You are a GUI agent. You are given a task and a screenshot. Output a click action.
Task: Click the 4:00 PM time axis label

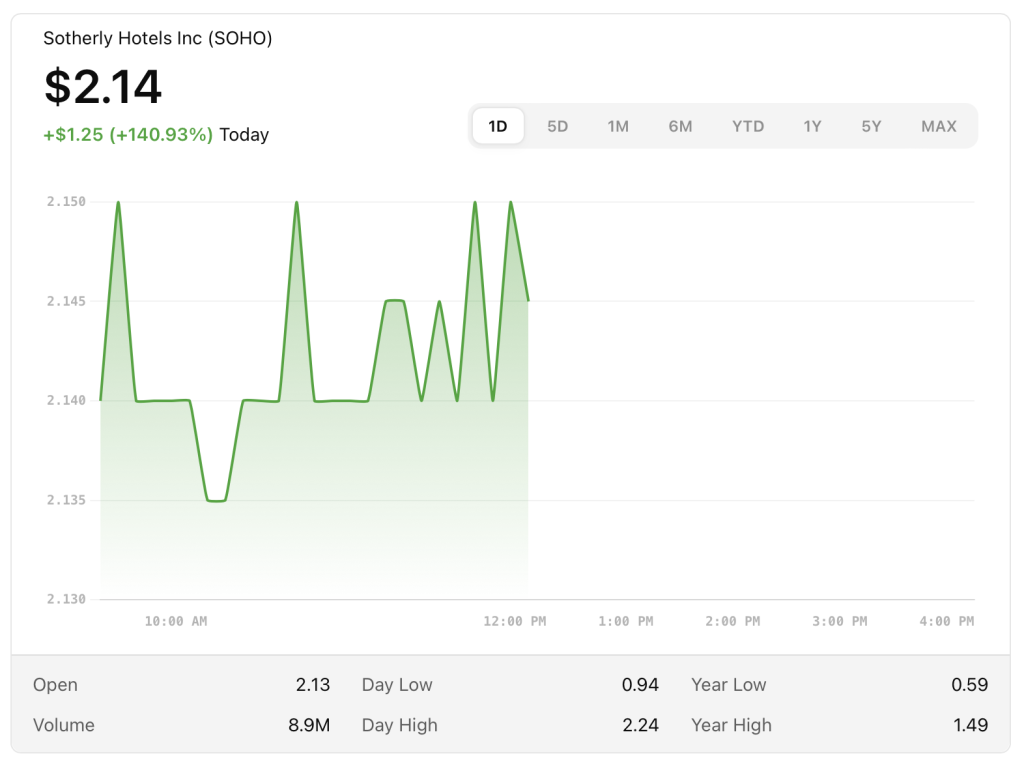pyautogui.click(x=946, y=621)
